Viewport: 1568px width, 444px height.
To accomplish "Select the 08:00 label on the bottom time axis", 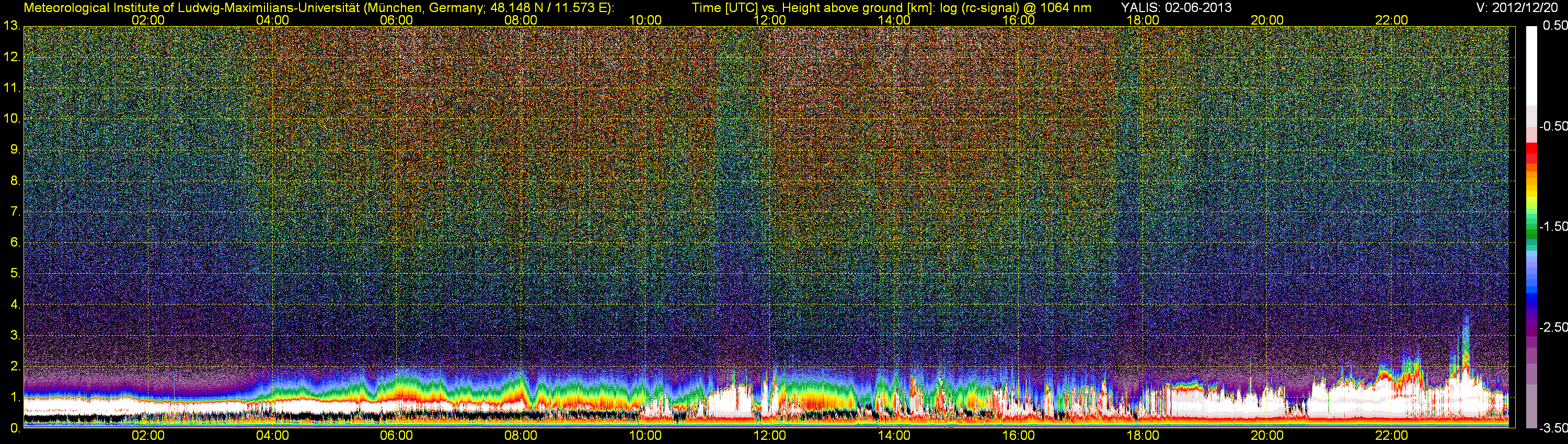I will [x=521, y=436].
